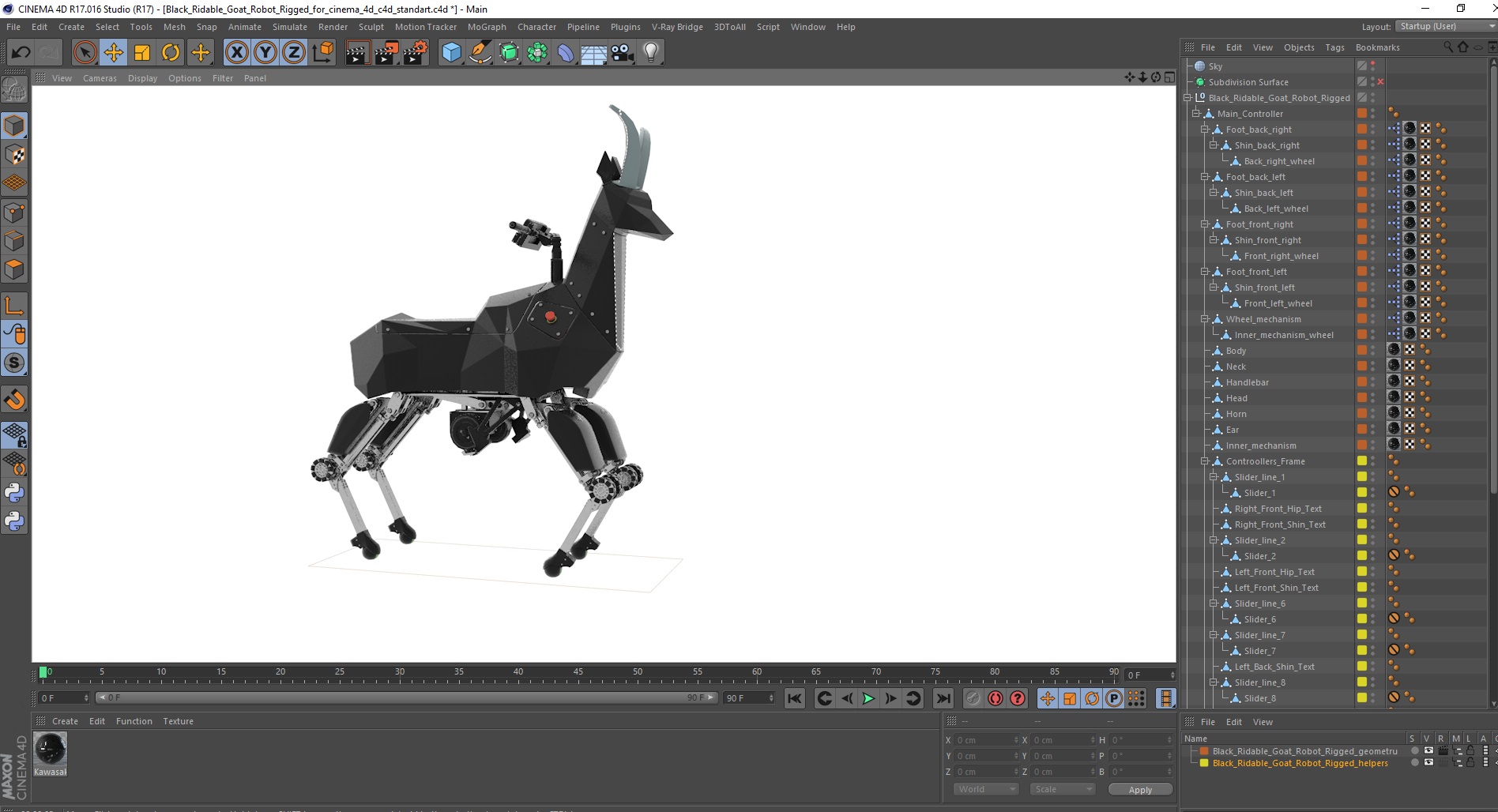Image resolution: width=1498 pixels, height=812 pixels.
Task: Open Edit Render Settings gear clapperboard
Action: click(415, 53)
